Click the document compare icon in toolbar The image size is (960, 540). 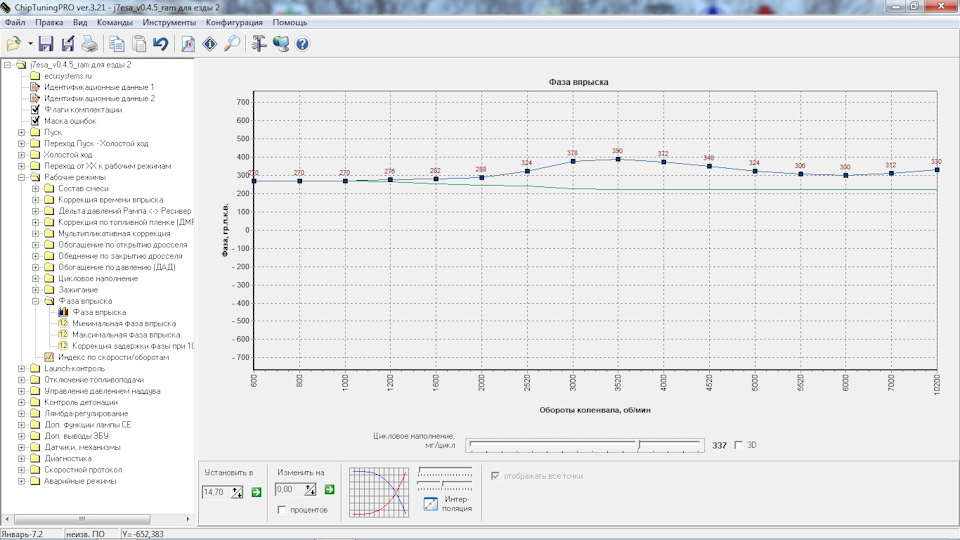coord(188,43)
